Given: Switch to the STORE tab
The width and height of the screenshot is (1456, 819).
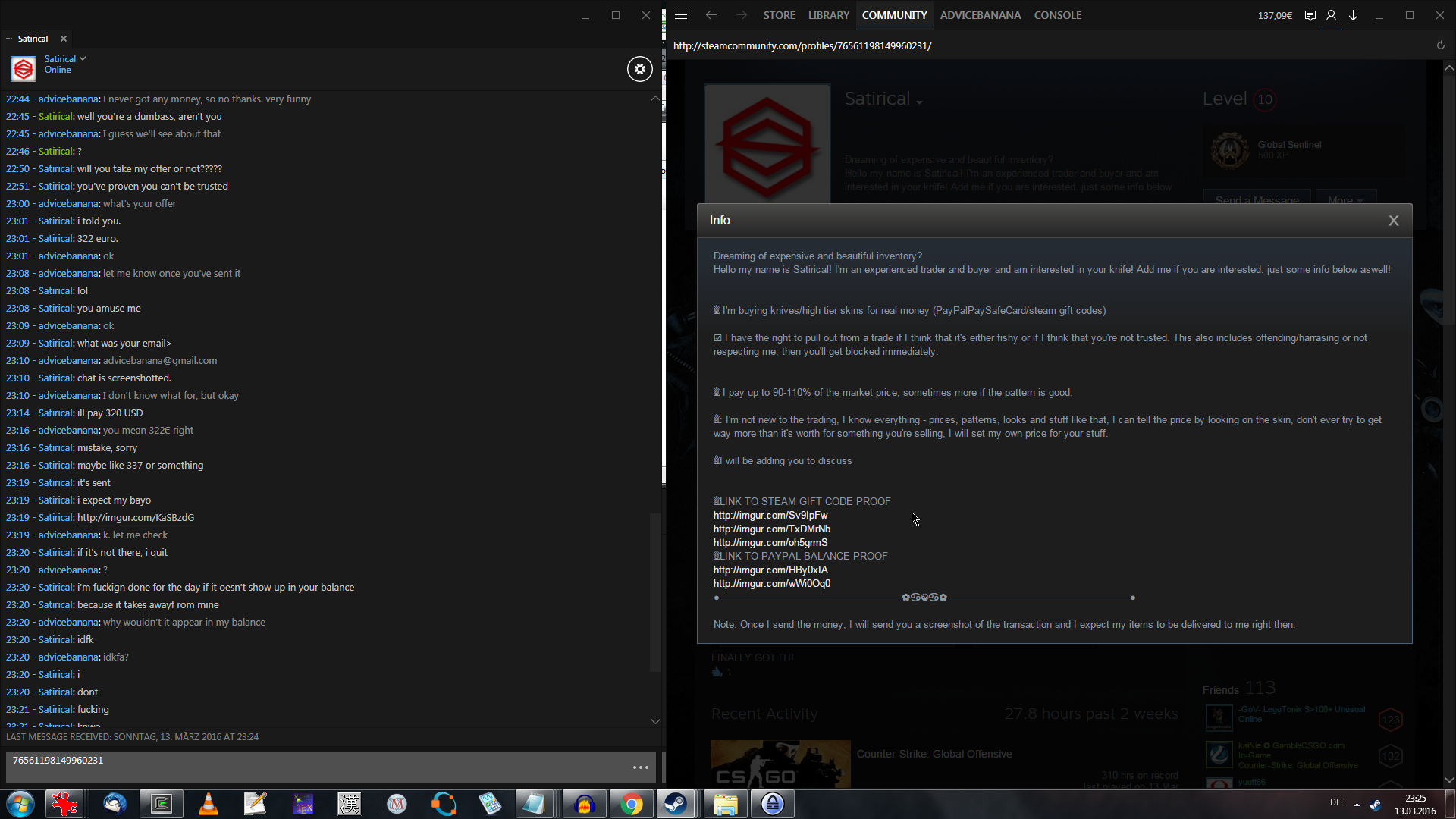Looking at the screenshot, I should point(779,15).
